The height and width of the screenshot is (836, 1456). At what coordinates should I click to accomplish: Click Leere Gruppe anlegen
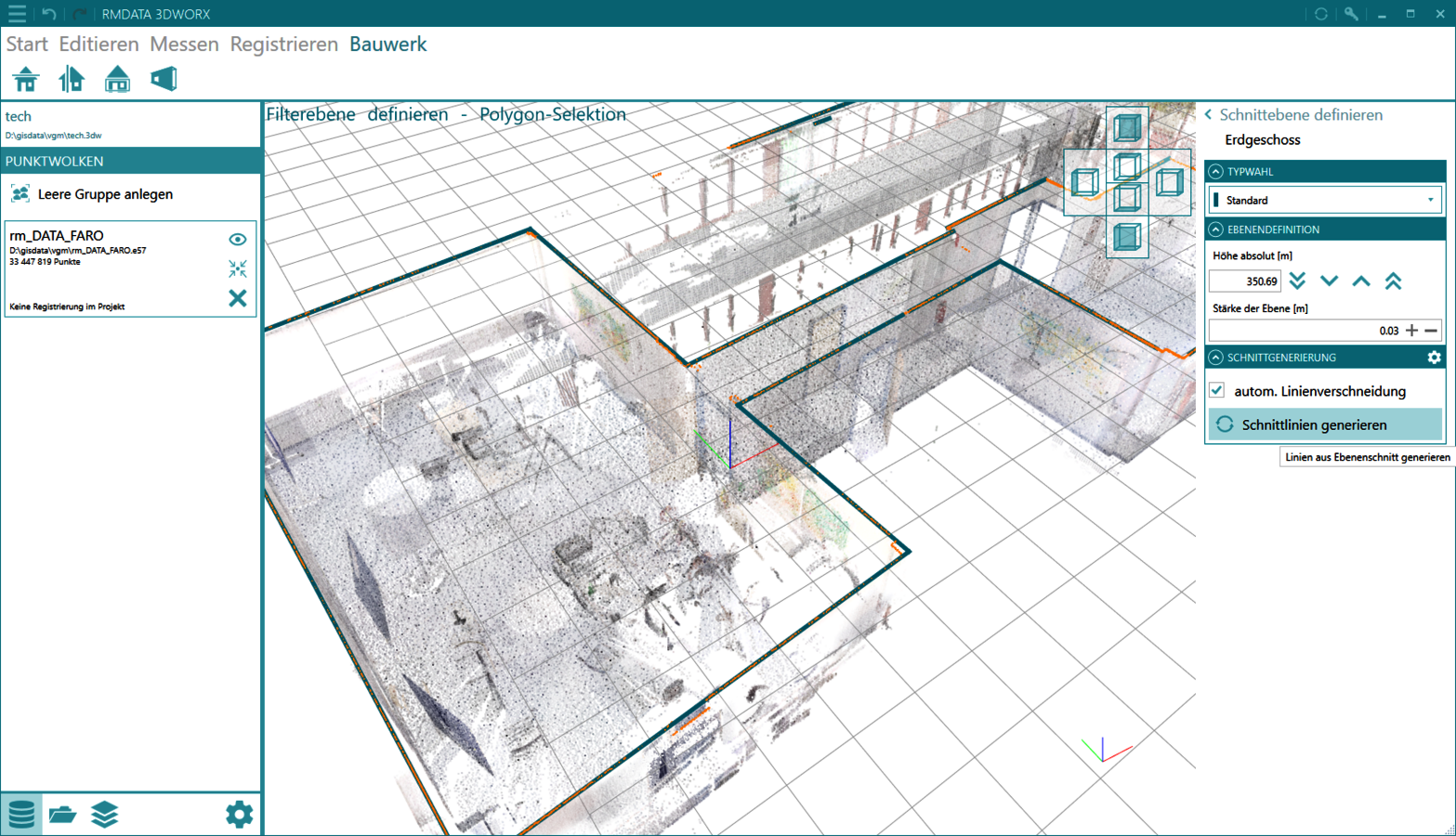[105, 194]
